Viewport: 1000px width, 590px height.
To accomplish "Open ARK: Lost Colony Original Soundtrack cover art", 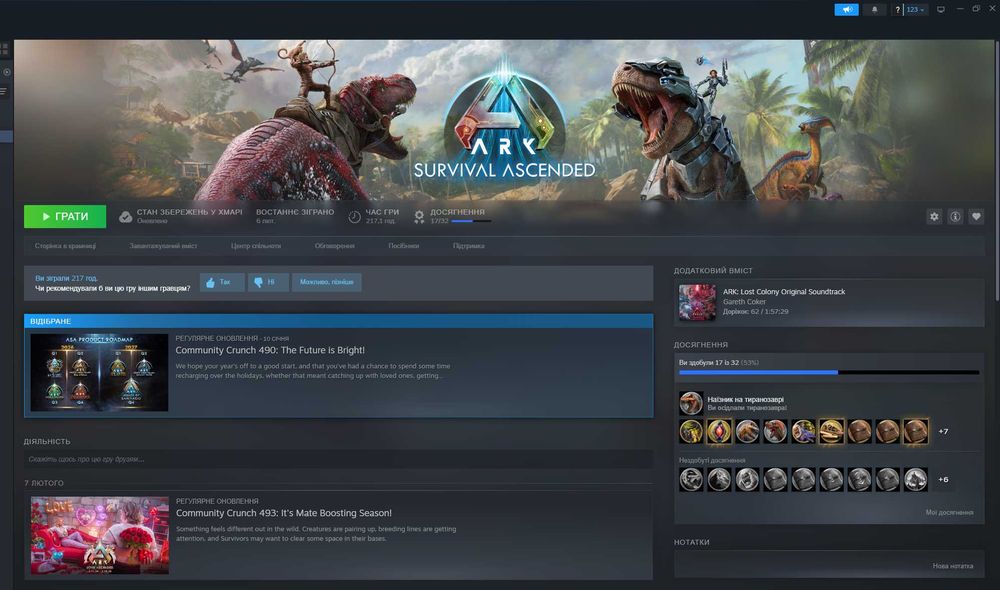I will click(x=697, y=302).
